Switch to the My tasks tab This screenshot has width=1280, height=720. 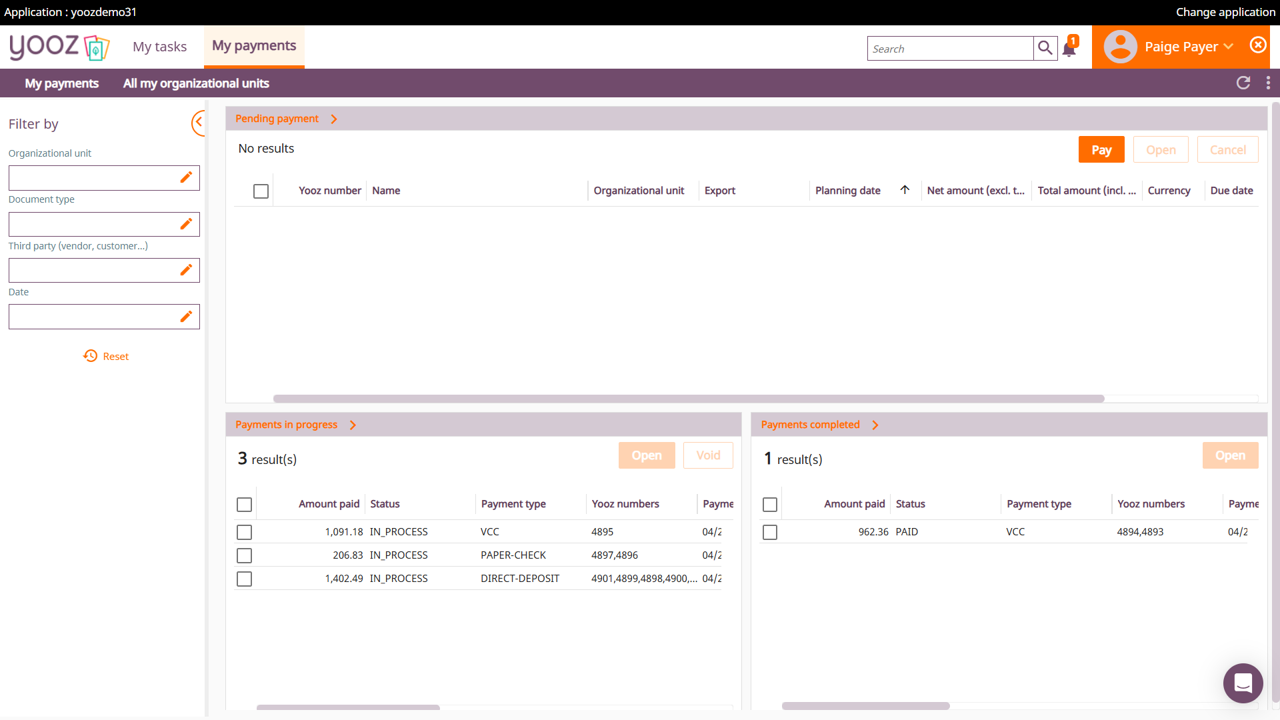pyautogui.click(x=160, y=47)
